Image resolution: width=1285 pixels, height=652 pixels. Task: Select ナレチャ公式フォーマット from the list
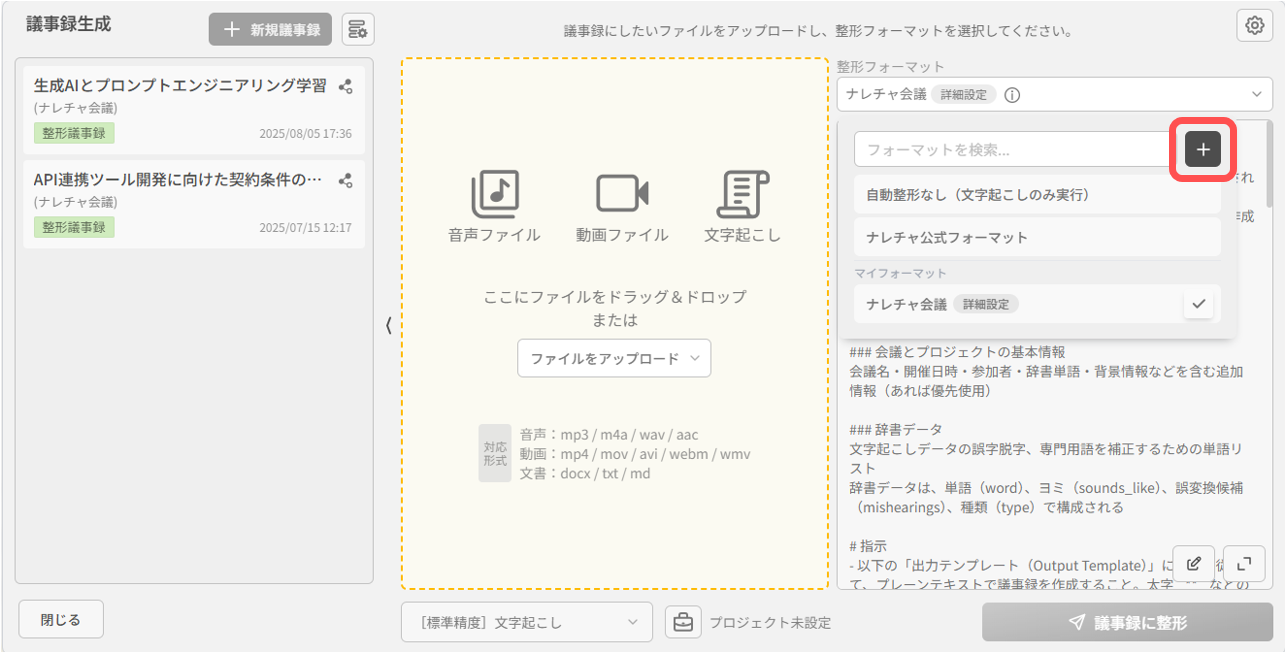click(x=1037, y=237)
